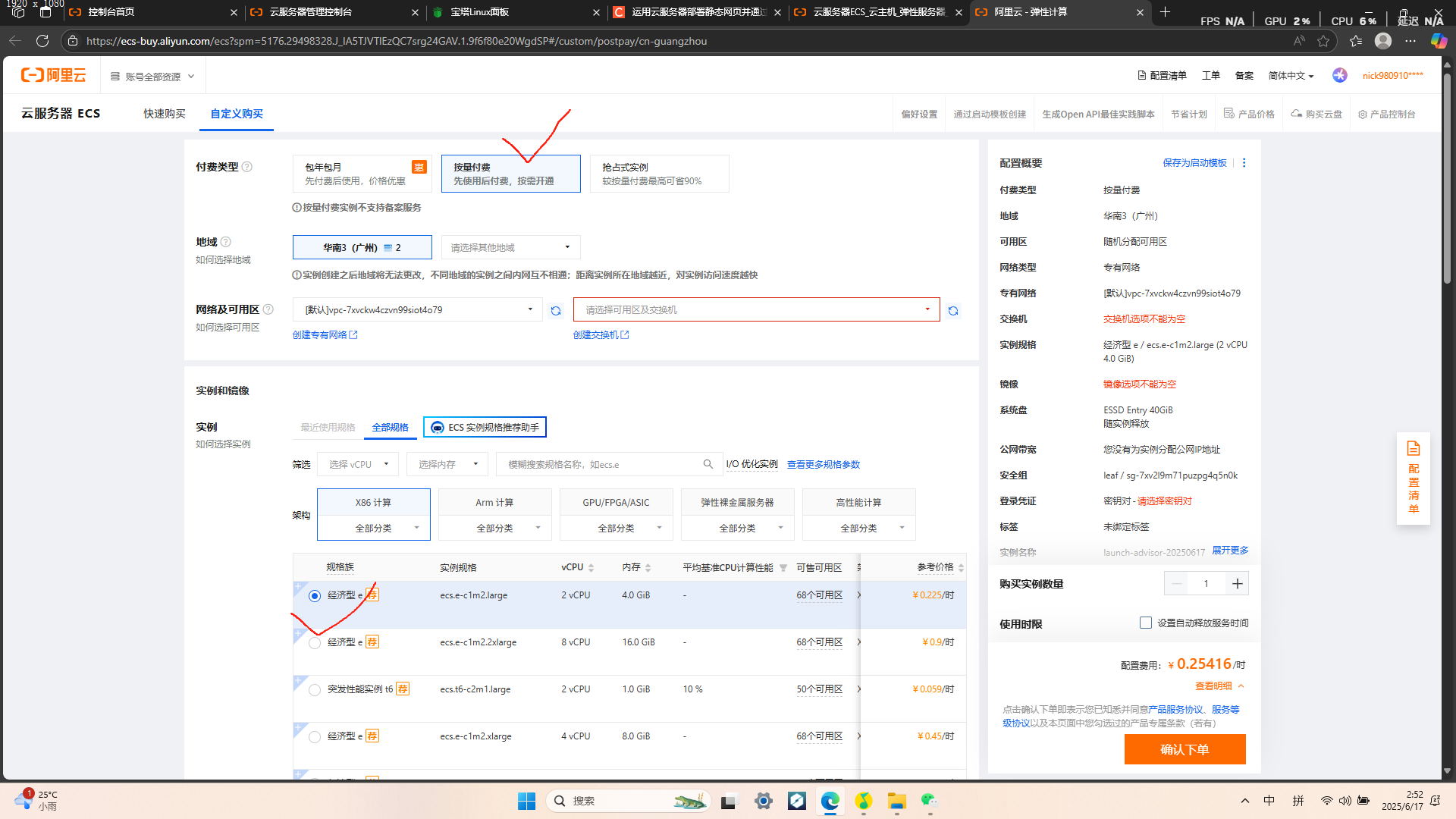Choose 包年包月 billing type
Screen dimensions: 1456x819
pyautogui.click(x=362, y=174)
